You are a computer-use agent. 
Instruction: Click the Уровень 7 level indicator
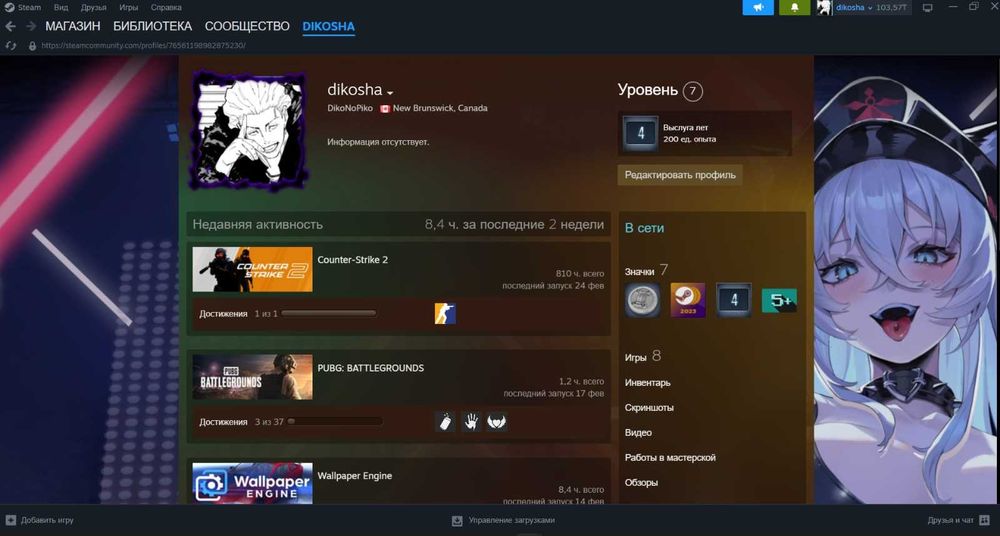[660, 91]
